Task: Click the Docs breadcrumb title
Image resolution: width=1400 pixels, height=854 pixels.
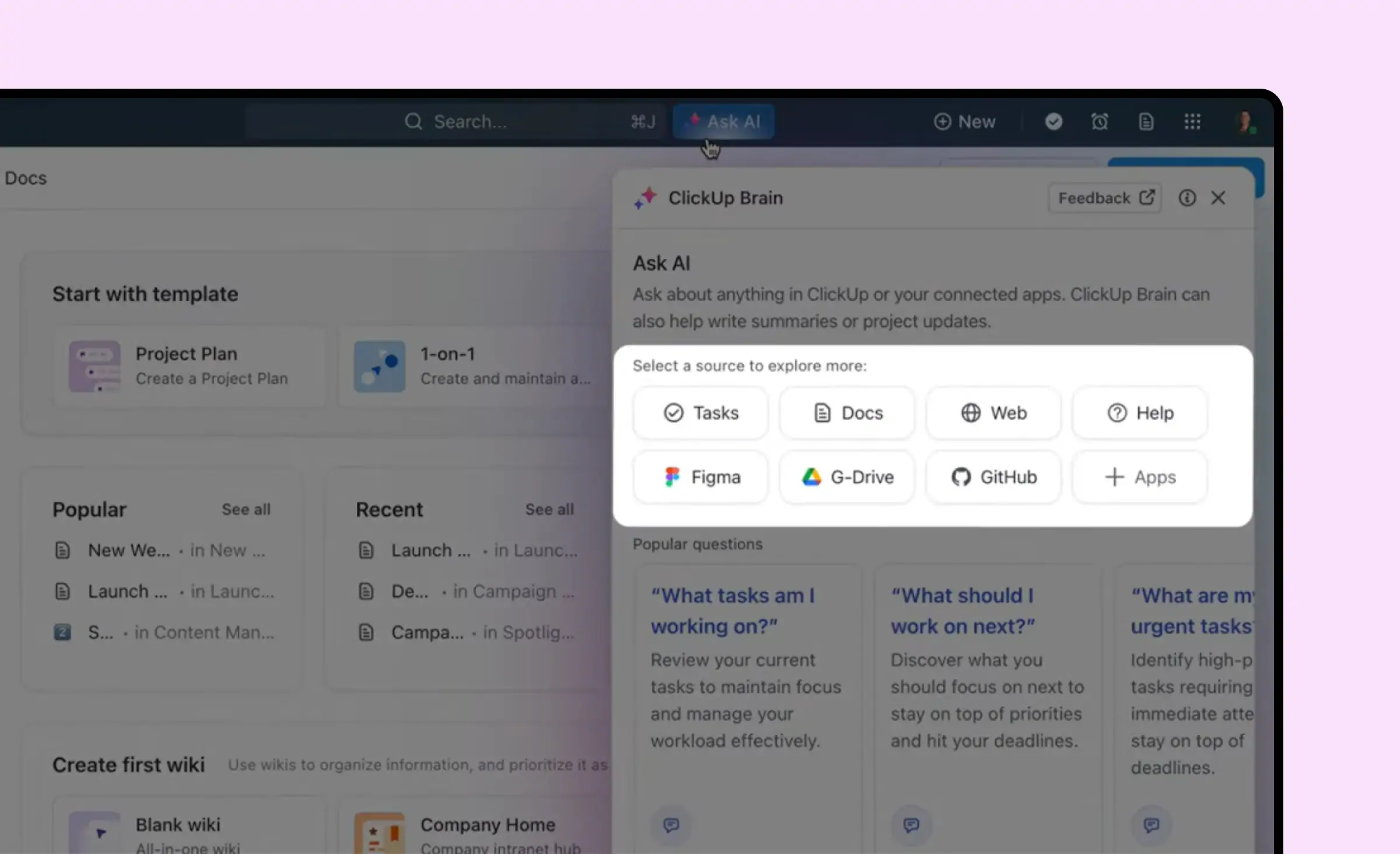Action: point(26,178)
